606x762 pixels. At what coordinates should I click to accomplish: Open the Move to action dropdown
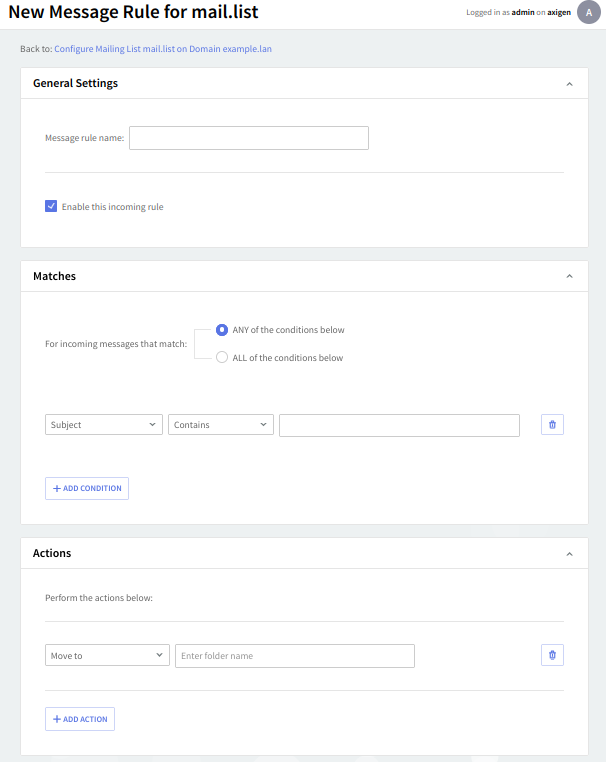[x=107, y=656]
